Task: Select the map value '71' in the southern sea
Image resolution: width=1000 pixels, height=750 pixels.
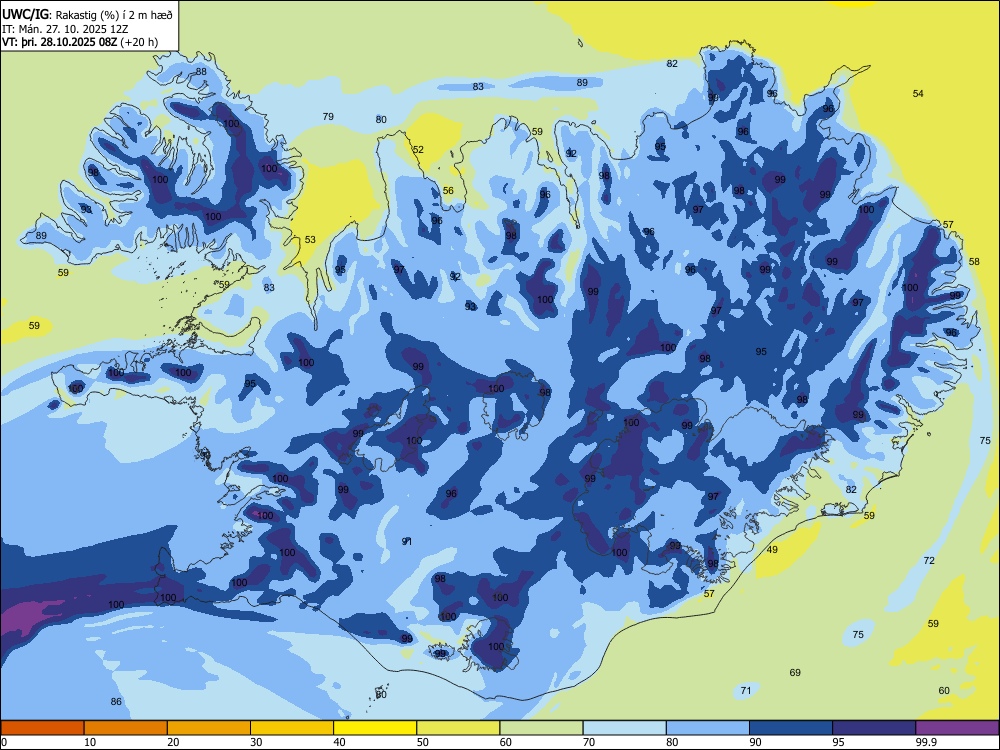Action: point(746,690)
